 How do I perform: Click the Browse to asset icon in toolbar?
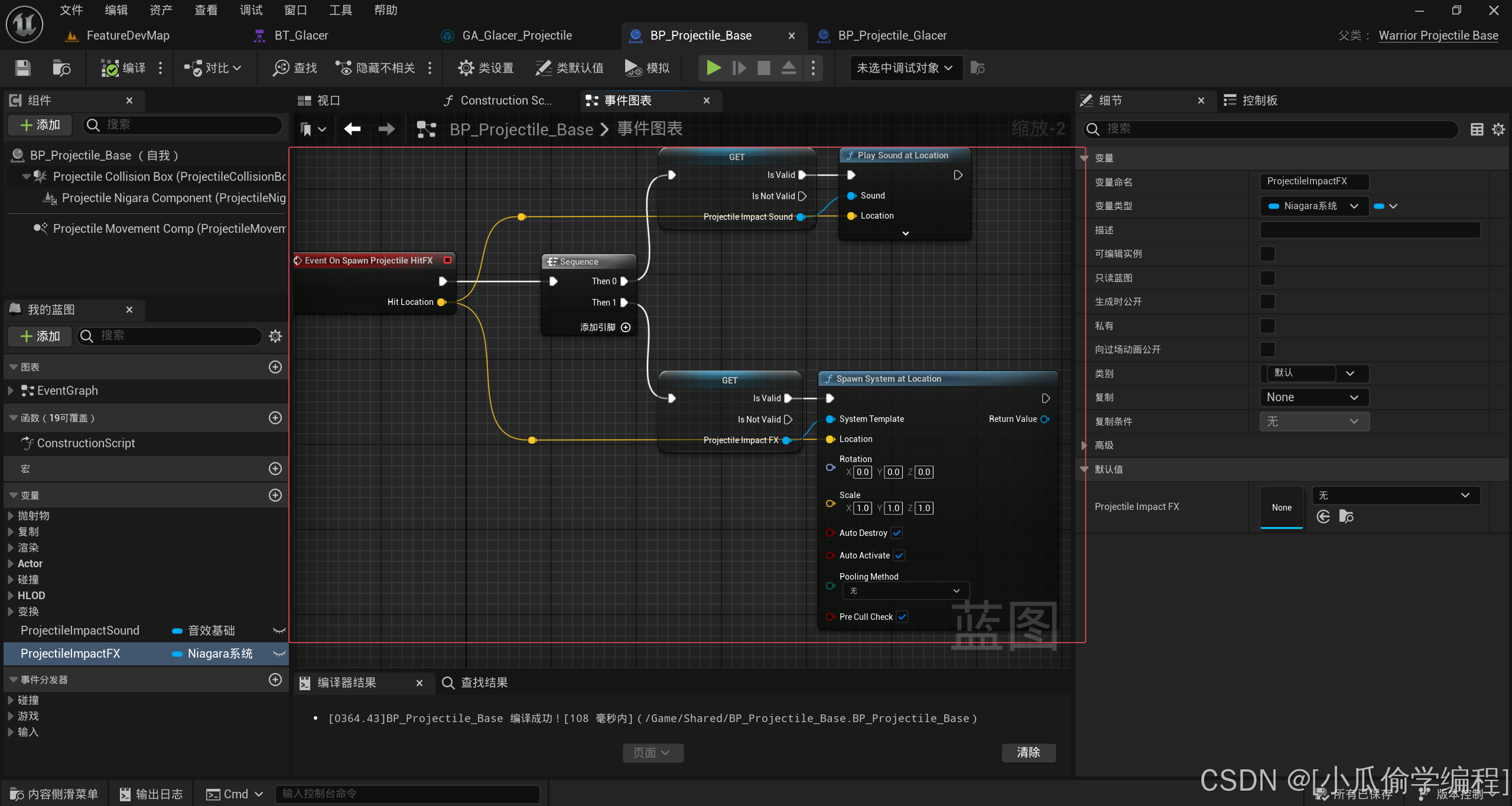pos(61,68)
